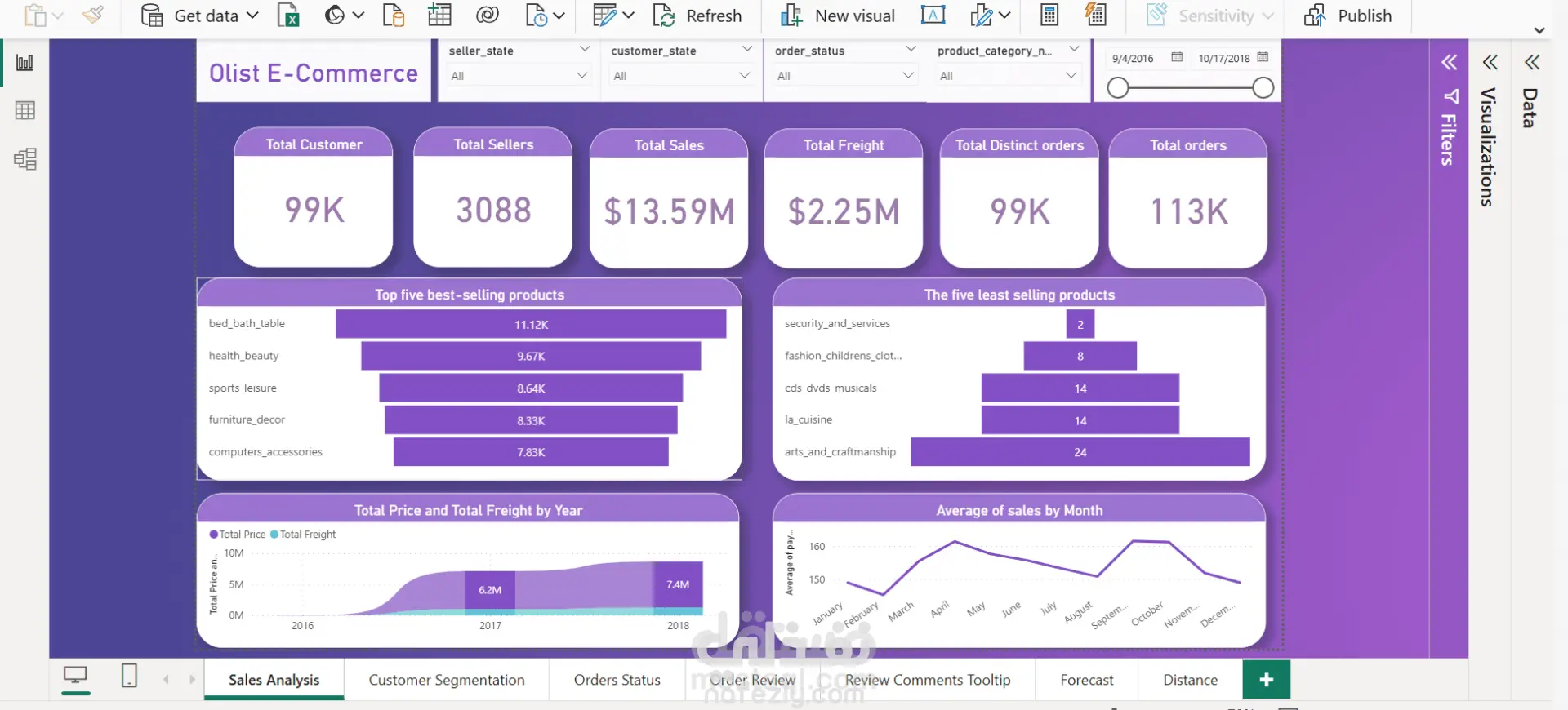Open the Model view icon
Image resolution: width=1568 pixels, height=710 pixels.
click(25, 158)
